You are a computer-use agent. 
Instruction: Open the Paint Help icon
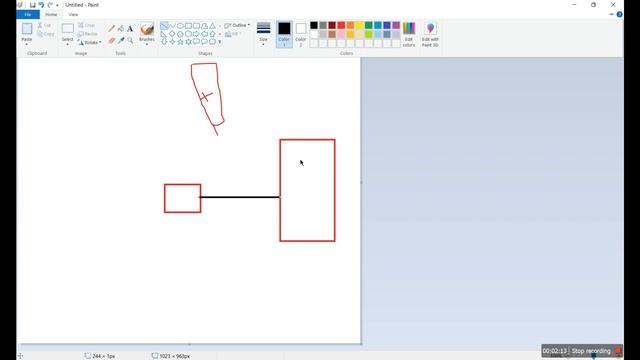pos(620,14)
